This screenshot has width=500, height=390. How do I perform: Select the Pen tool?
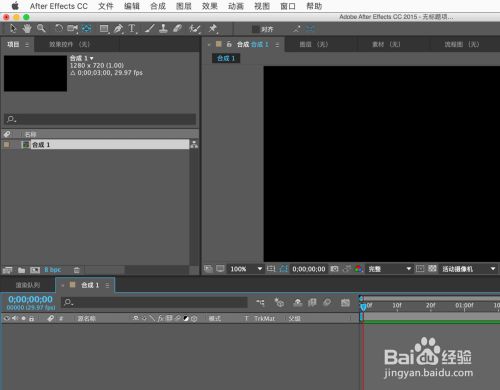(118, 29)
